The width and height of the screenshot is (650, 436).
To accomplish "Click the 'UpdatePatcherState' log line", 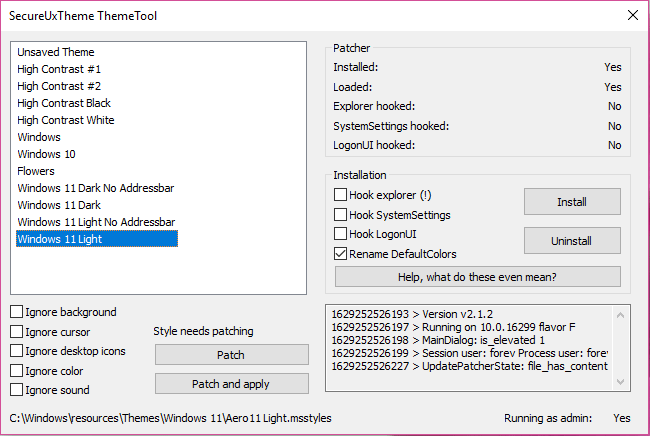I will (x=470, y=366).
